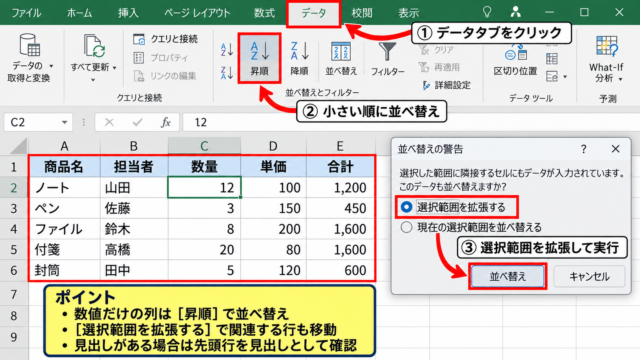Click the insert function fx icon
Image resolution: width=640 pixels, height=360 pixels.
(165, 122)
